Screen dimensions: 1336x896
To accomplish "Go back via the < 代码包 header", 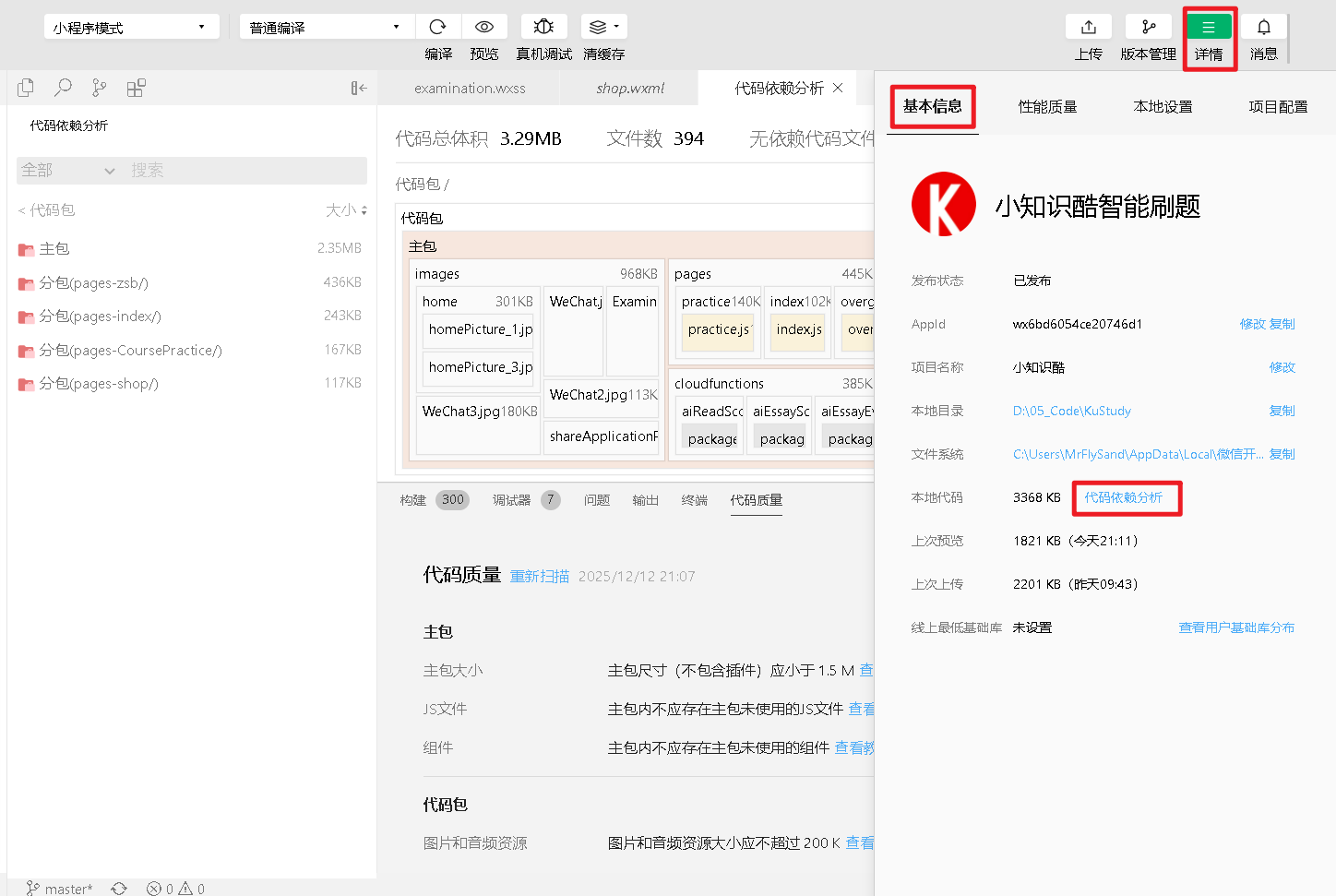I will pos(46,210).
